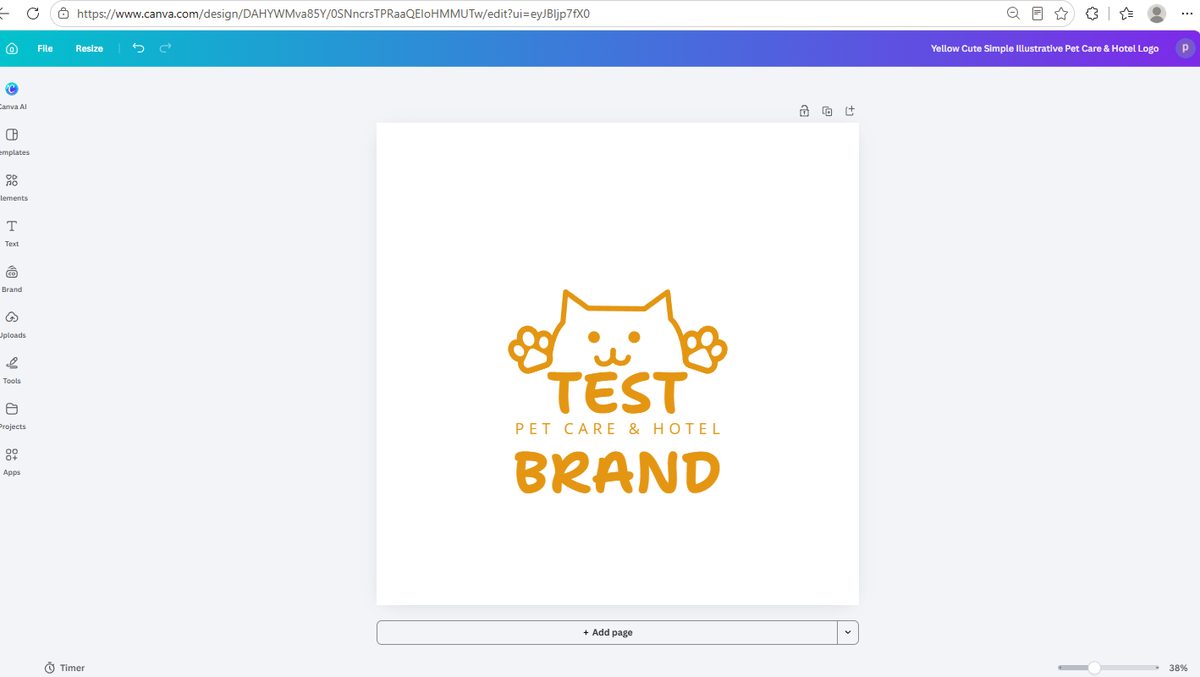Image resolution: width=1200 pixels, height=677 pixels.
Task: Select the PET CARE & HOTEL text
Action: click(618, 429)
